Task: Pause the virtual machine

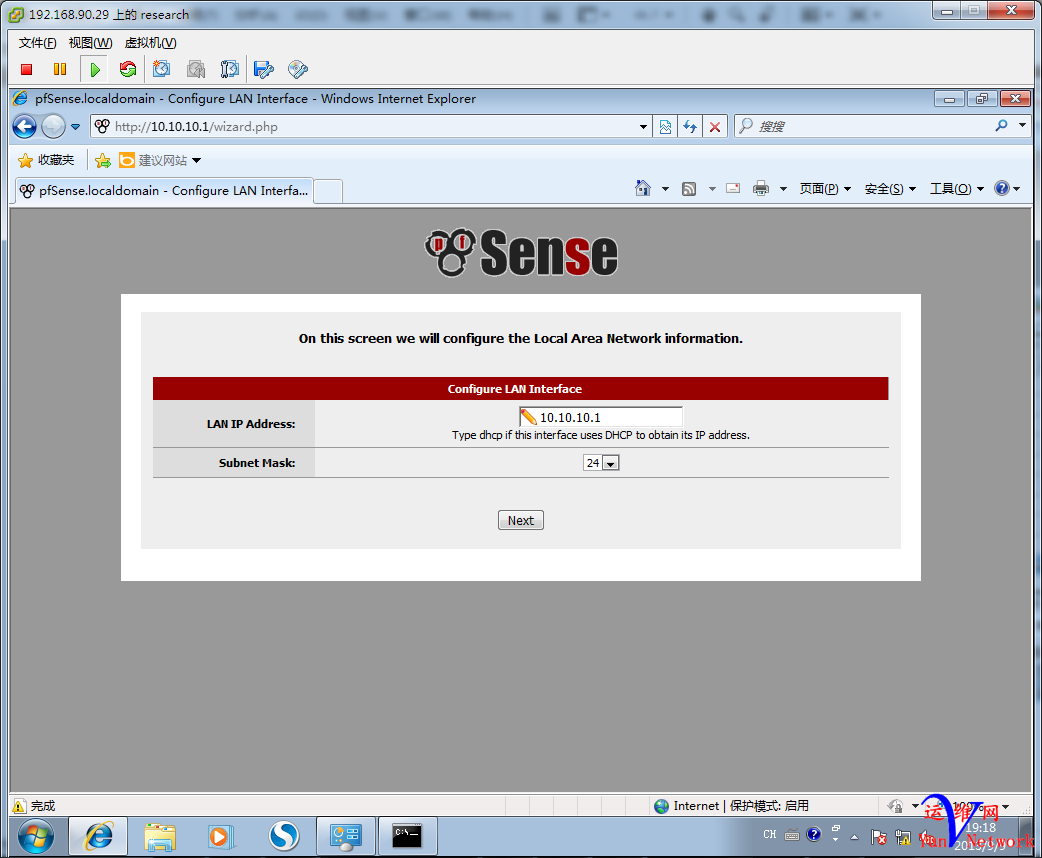Action: 60,69
